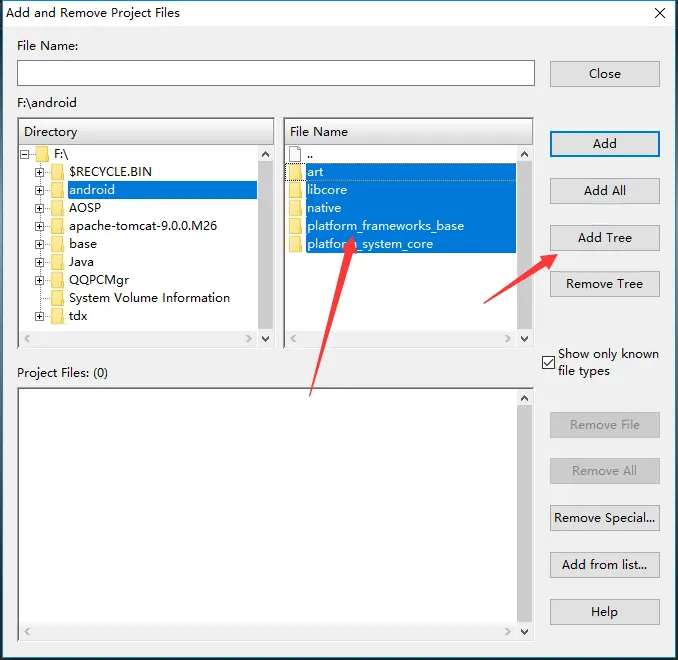Click the $RECYCLE.BIN folder icon
This screenshot has width=678, height=660.
pyautogui.click(x=57, y=172)
